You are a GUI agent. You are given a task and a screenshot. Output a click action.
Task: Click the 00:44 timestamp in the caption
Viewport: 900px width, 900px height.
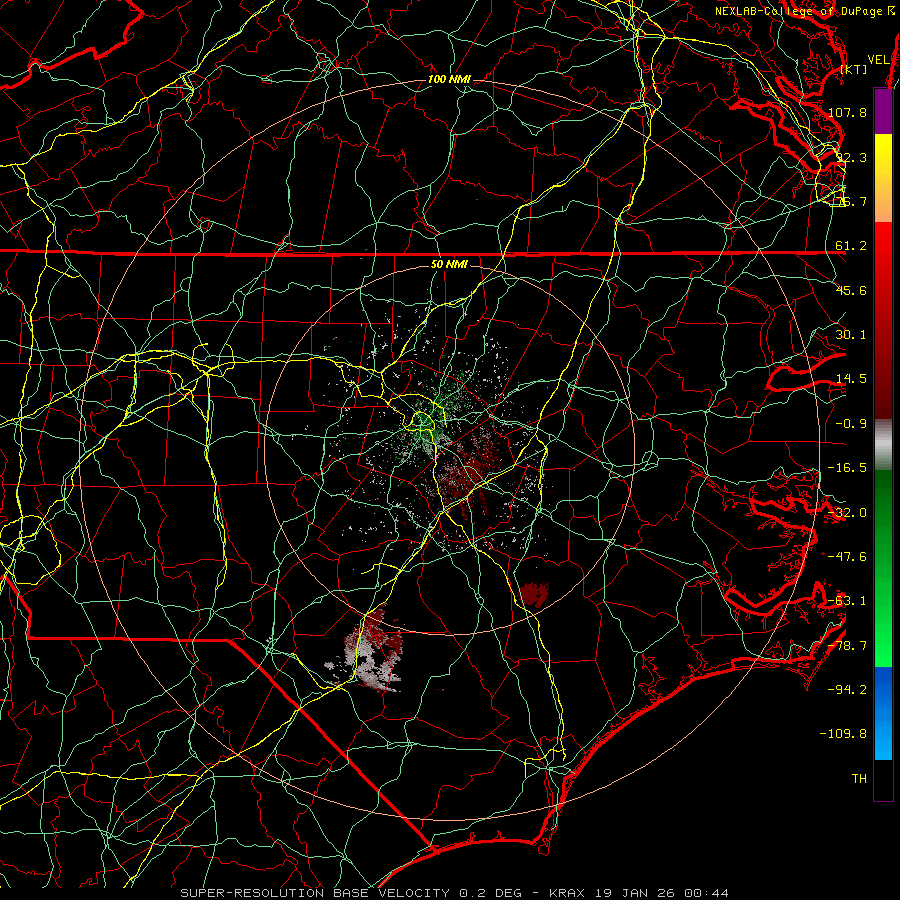(x=709, y=893)
